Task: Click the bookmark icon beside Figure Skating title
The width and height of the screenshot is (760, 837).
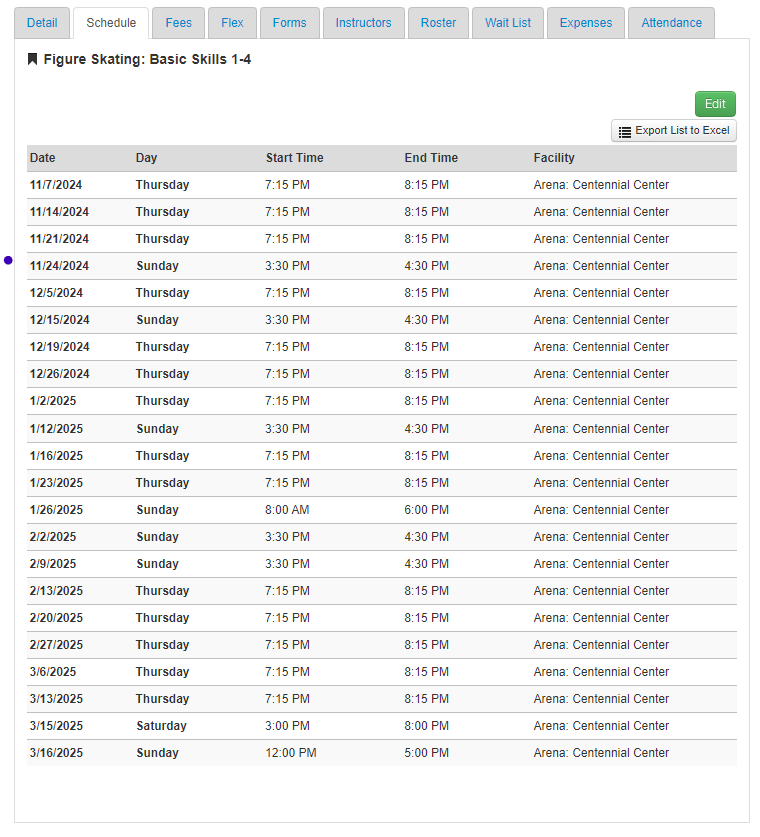Action: (x=33, y=60)
